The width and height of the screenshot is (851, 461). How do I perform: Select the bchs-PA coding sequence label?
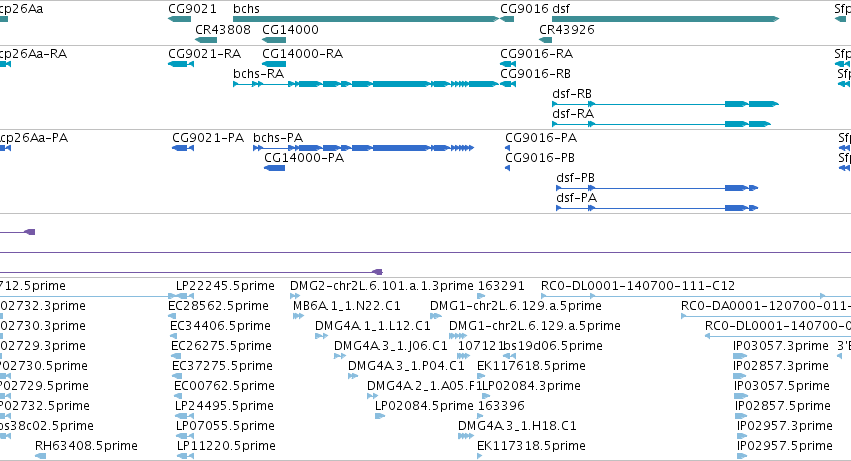pyautogui.click(x=278, y=138)
